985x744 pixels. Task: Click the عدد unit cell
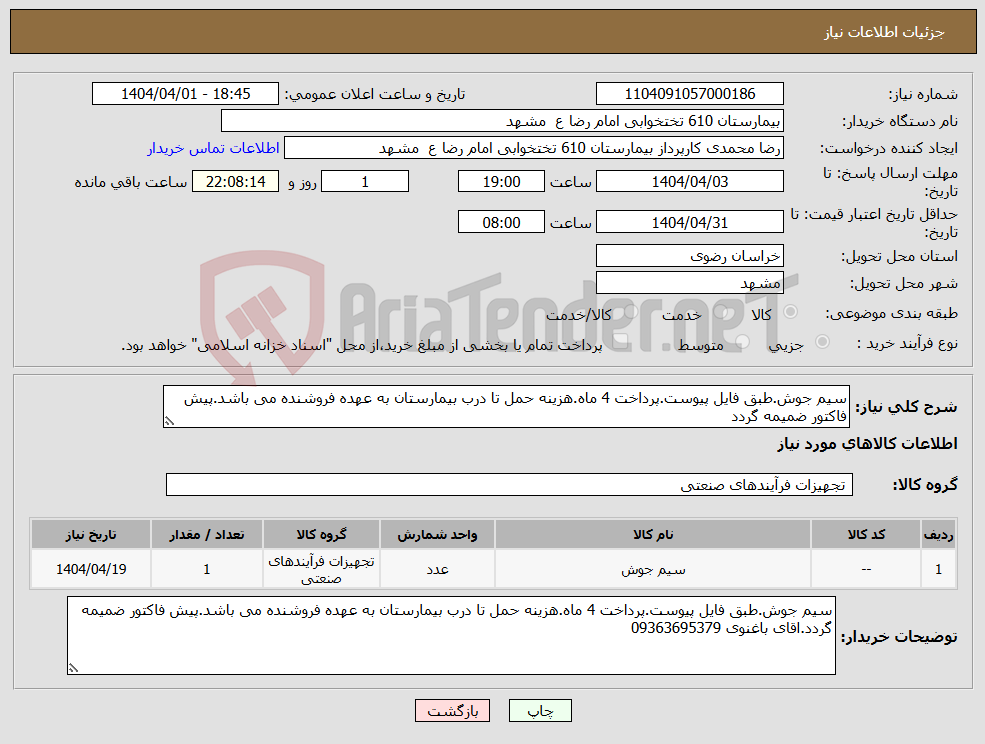(x=437, y=569)
